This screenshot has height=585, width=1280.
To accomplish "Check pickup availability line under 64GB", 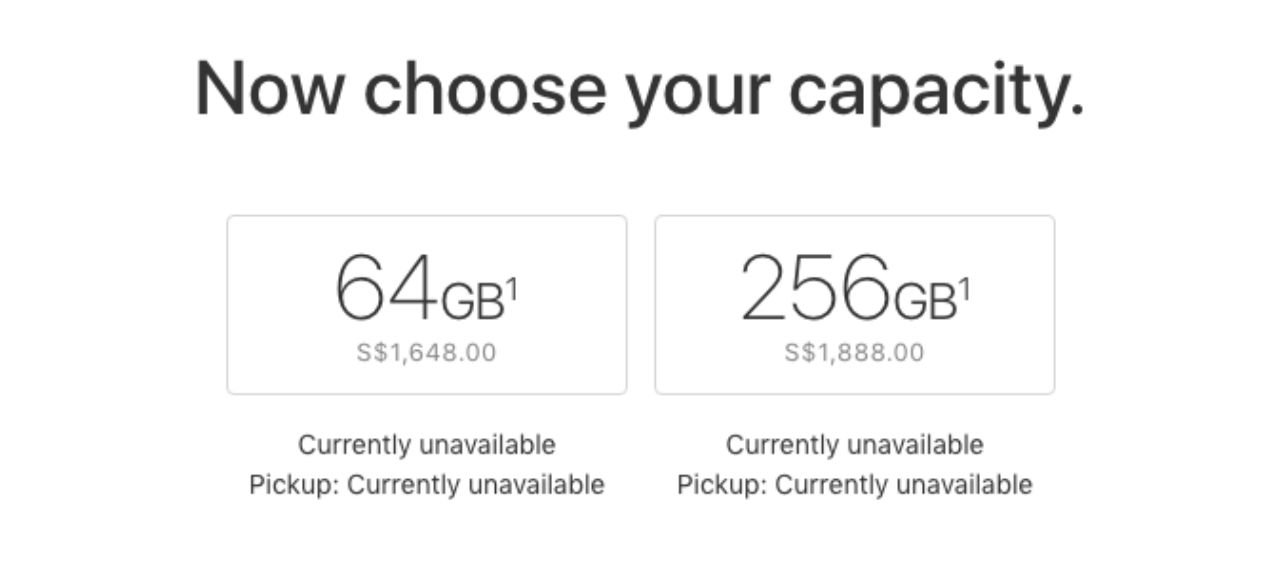I will click(x=426, y=485).
